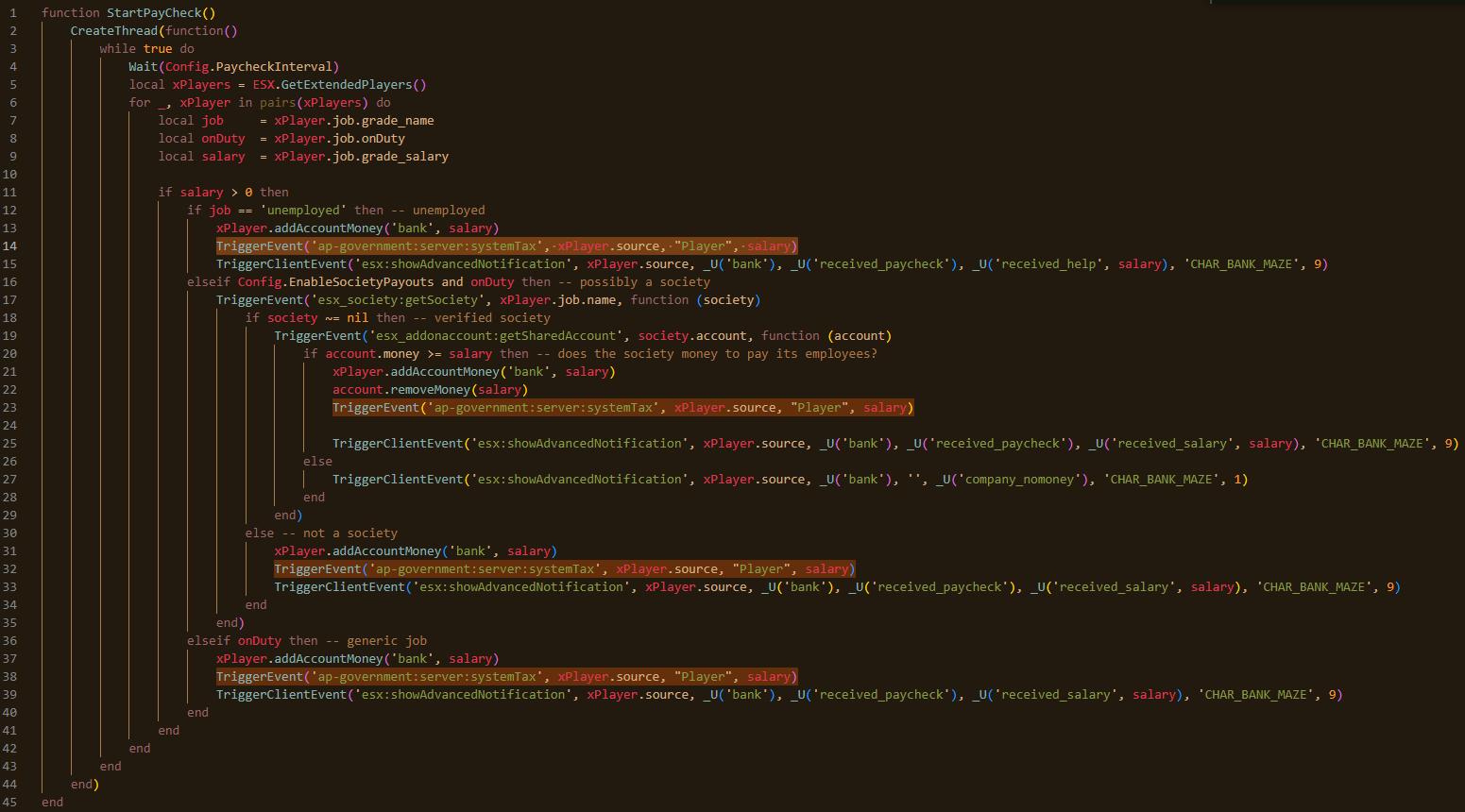This screenshot has height=812, width=1465.
Task: Click line number 10 in the gutter
Action: click(x=9, y=175)
